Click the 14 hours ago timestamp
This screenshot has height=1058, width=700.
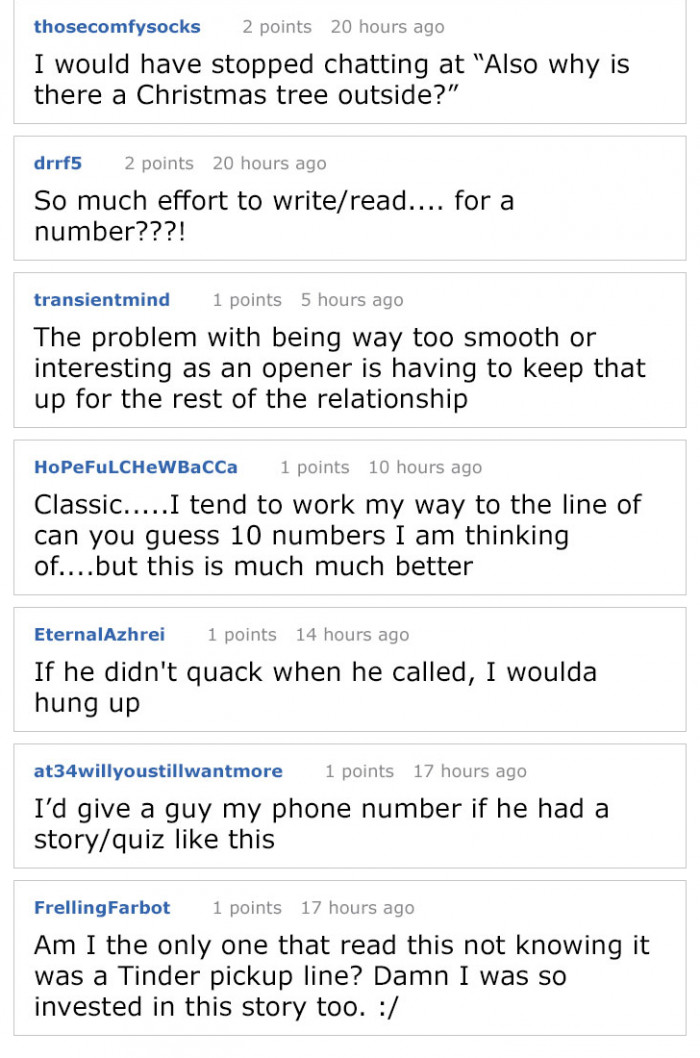pos(352,634)
